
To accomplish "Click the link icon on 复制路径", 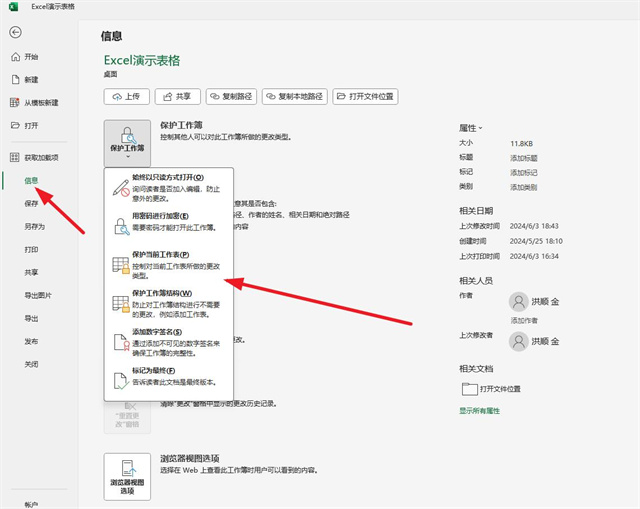I will pyautogui.click(x=215, y=97).
